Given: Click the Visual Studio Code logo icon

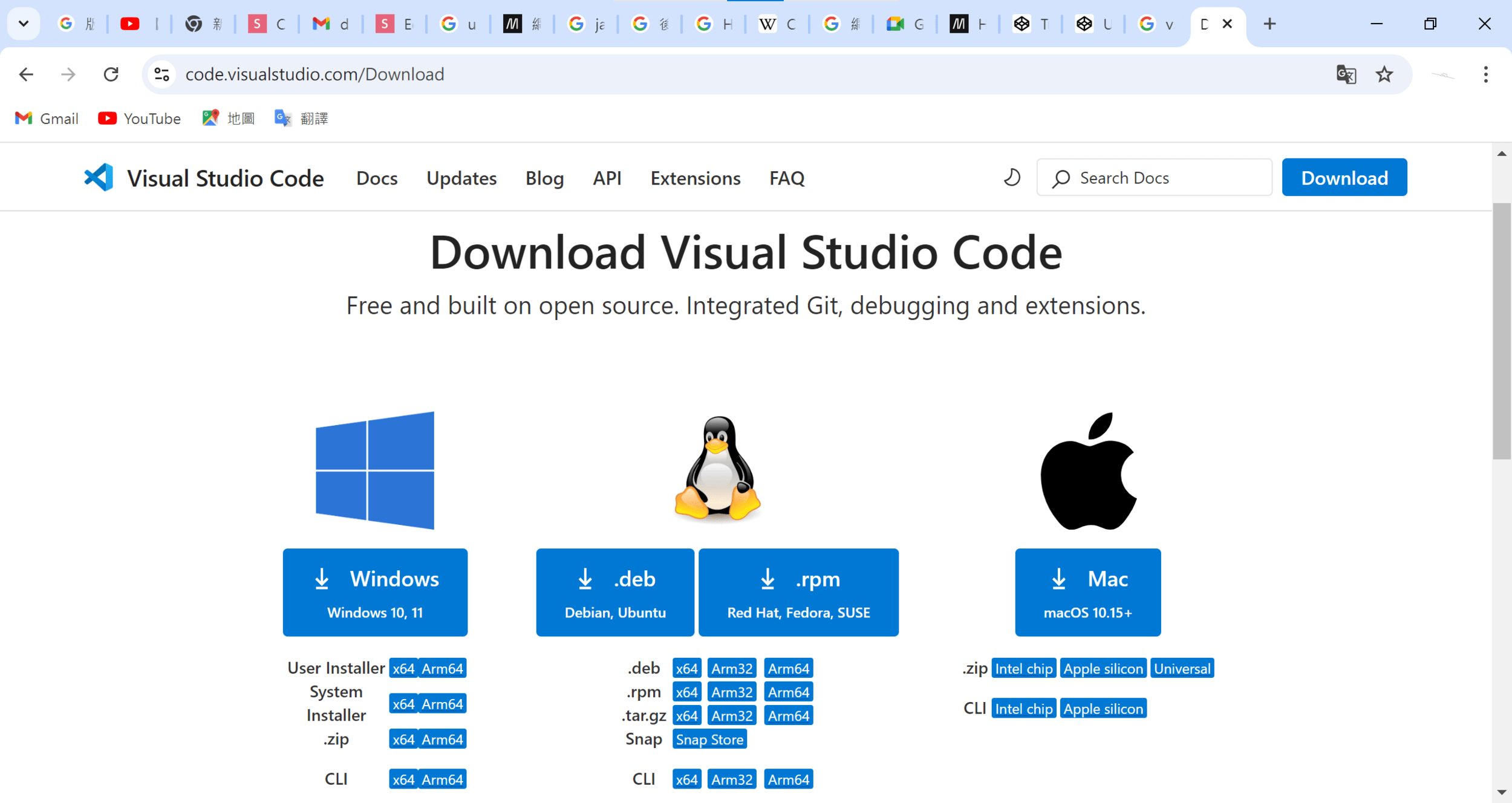Looking at the screenshot, I should pyautogui.click(x=99, y=178).
